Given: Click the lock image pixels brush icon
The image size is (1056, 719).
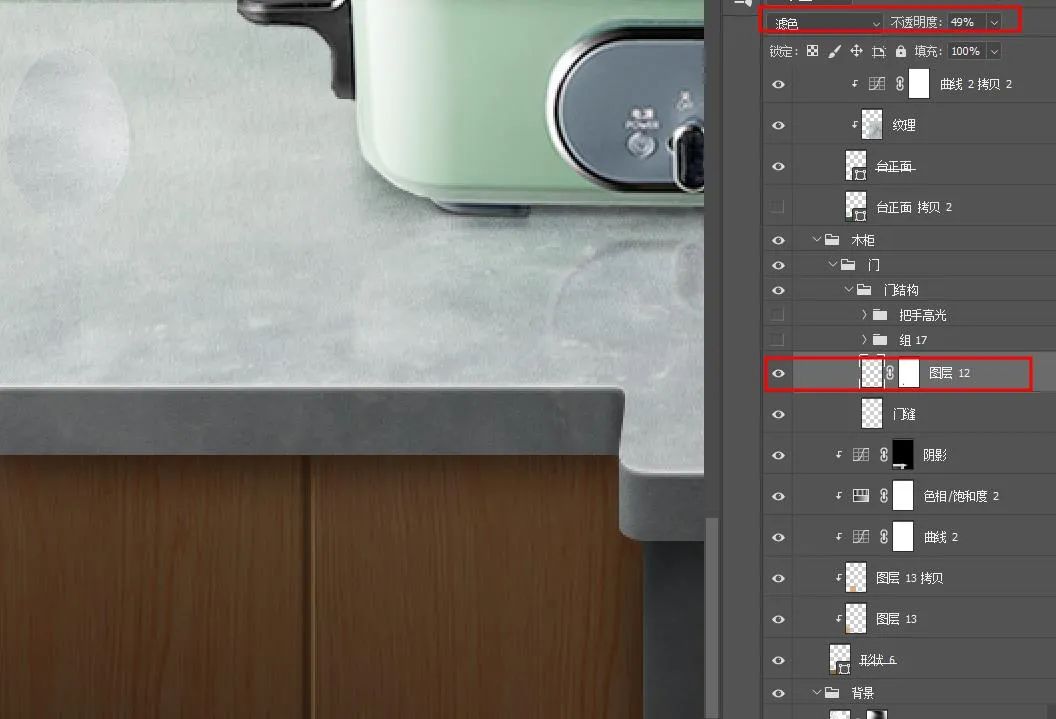Looking at the screenshot, I should 834,51.
